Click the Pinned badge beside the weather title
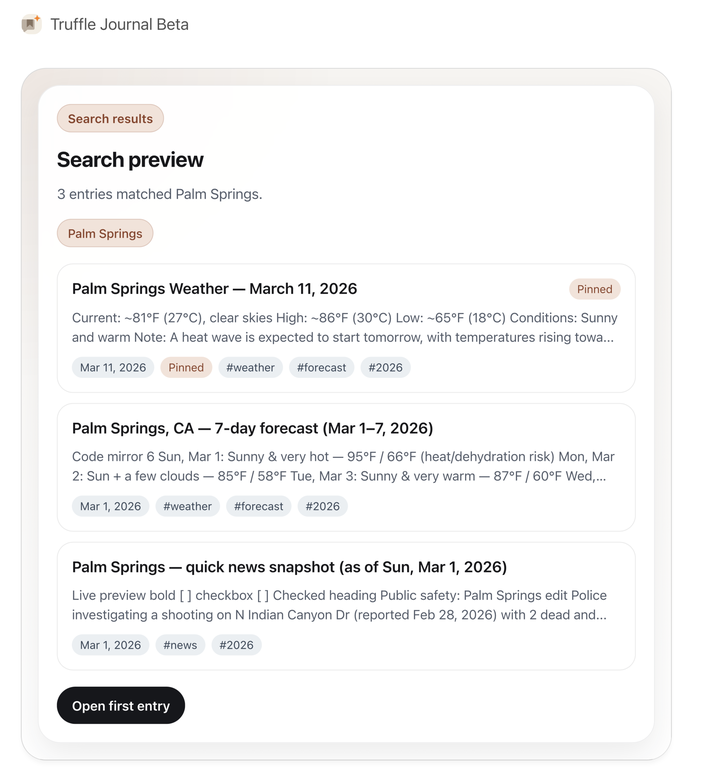Image resolution: width=706 pixels, height=779 pixels. point(594,289)
